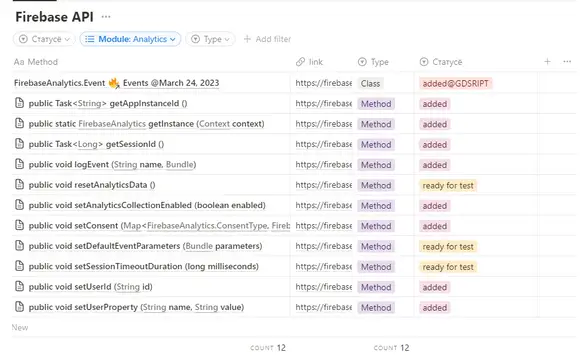Click the Type column header

(373, 62)
